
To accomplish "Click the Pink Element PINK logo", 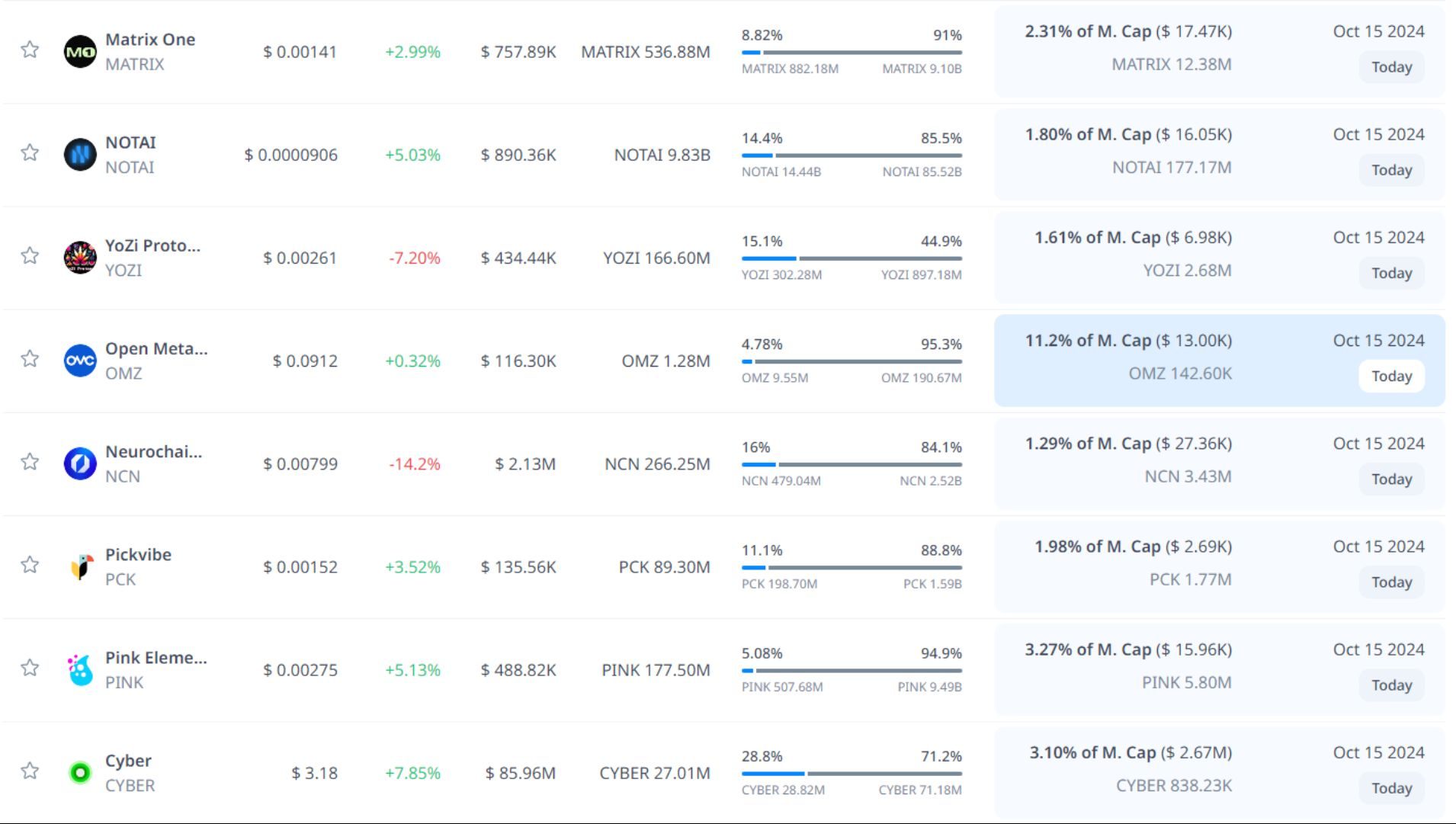I will [x=80, y=669].
